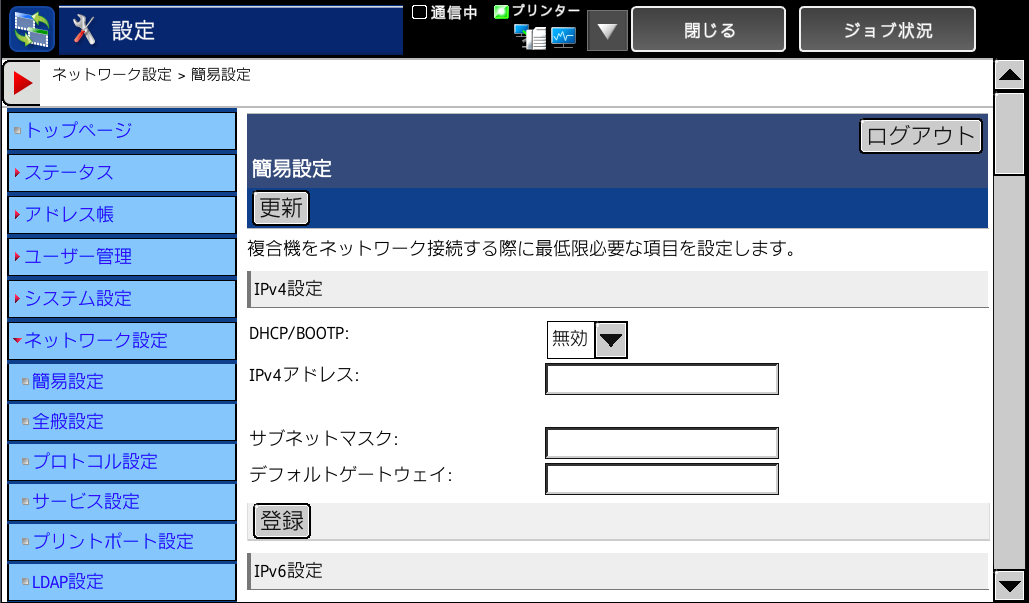Image resolution: width=1029 pixels, height=603 pixels.
Task: Click the down arrow next to printer status
Action: tap(607, 29)
